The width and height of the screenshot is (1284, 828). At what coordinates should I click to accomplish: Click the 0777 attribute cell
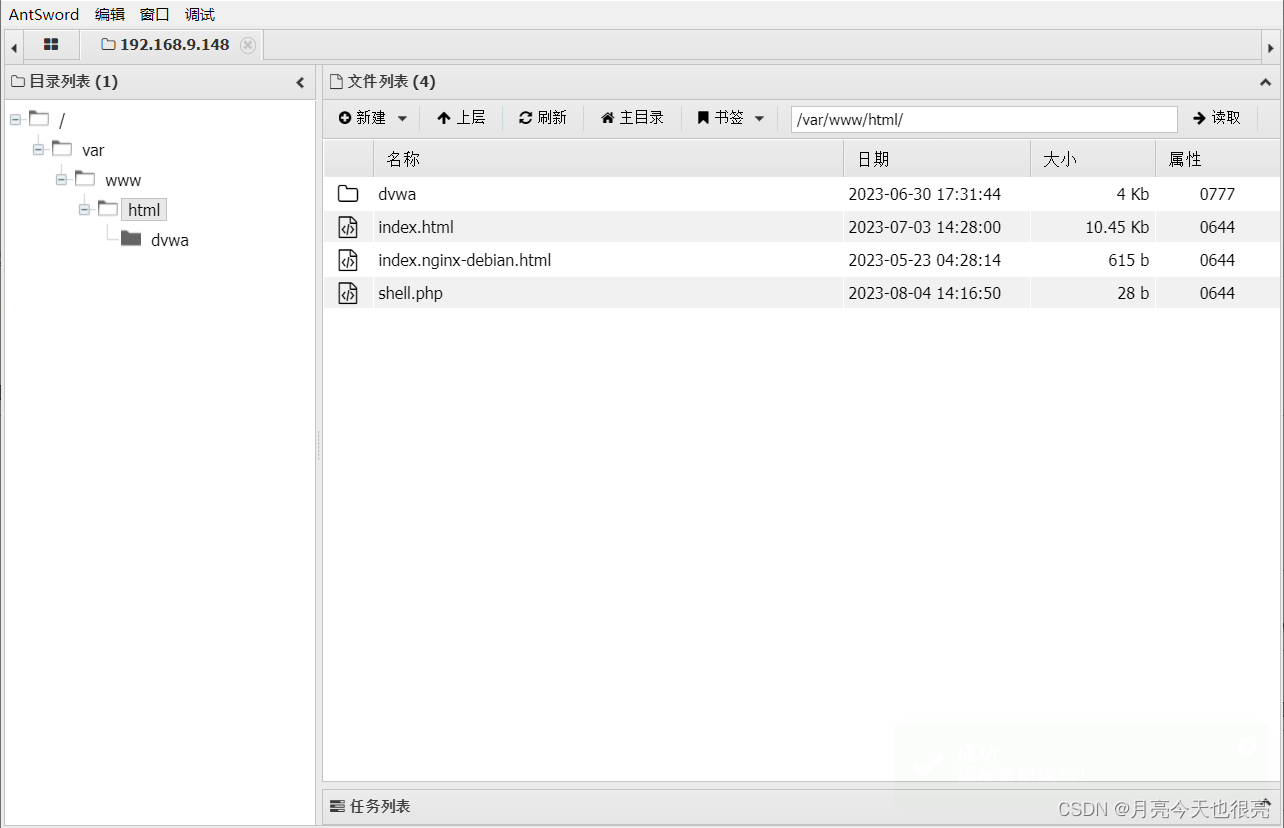pyautogui.click(x=1217, y=194)
